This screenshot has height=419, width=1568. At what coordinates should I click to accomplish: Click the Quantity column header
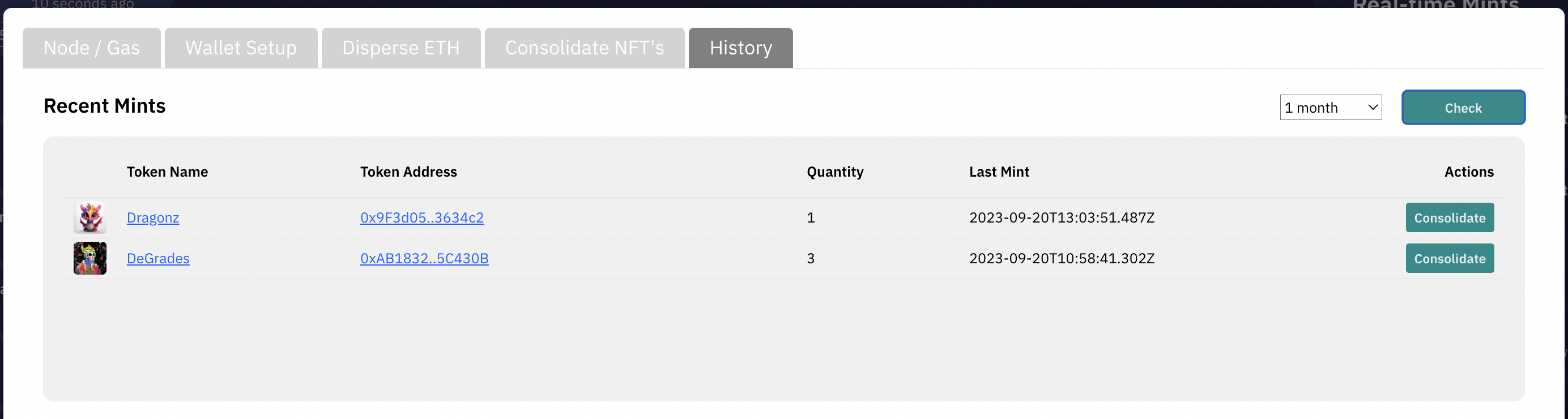coord(834,172)
